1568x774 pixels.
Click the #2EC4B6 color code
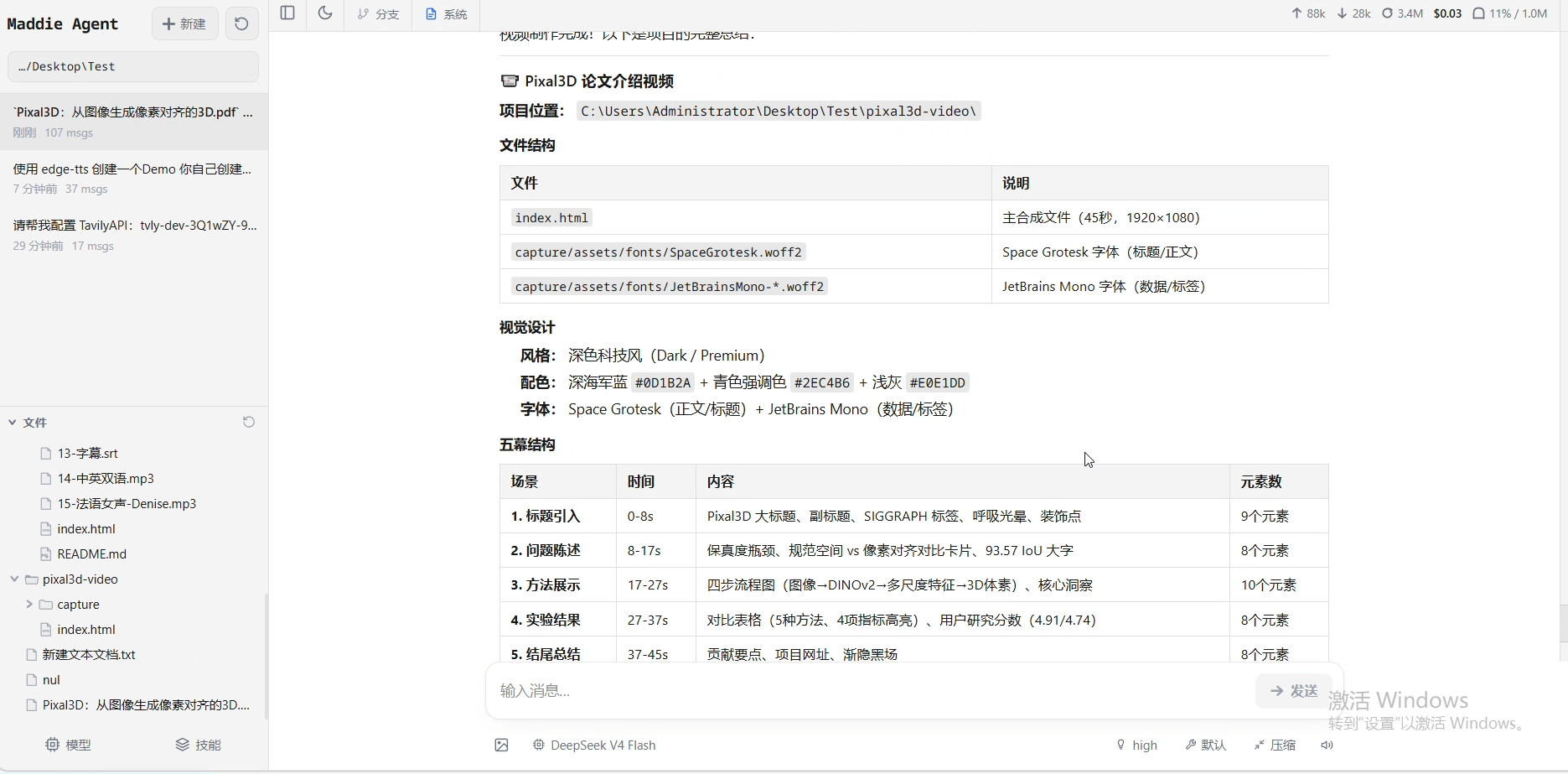coord(822,382)
